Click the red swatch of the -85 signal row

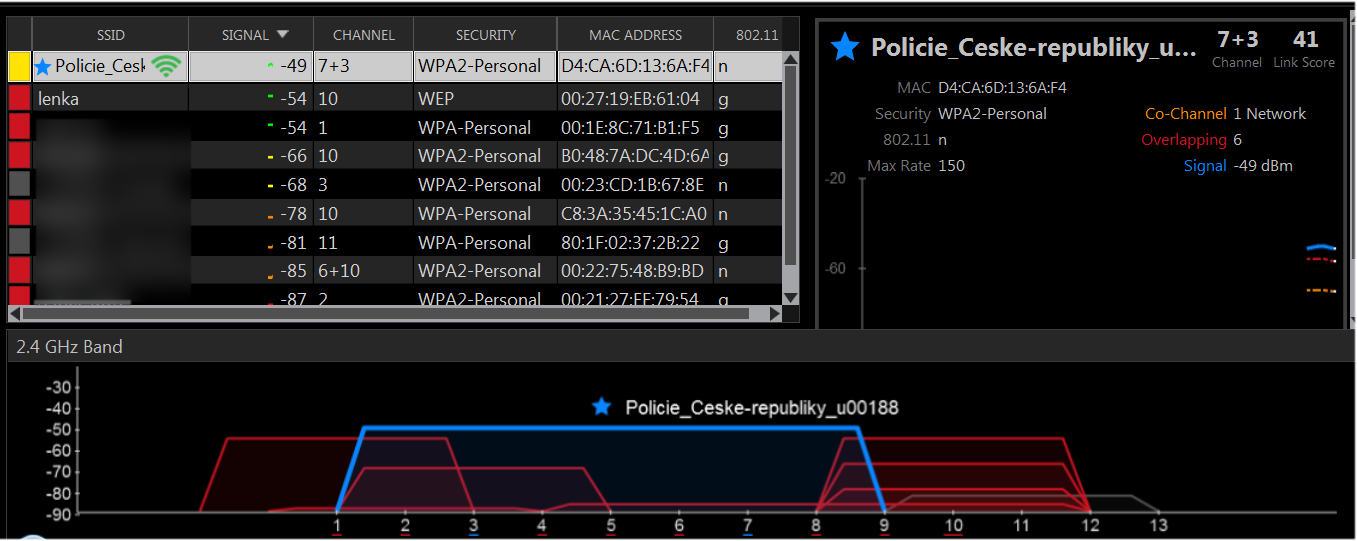(x=19, y=270)
